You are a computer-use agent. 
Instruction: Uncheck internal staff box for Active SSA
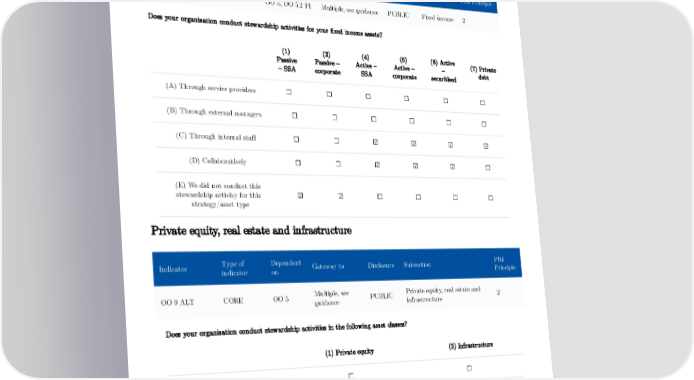coord(375,142)
